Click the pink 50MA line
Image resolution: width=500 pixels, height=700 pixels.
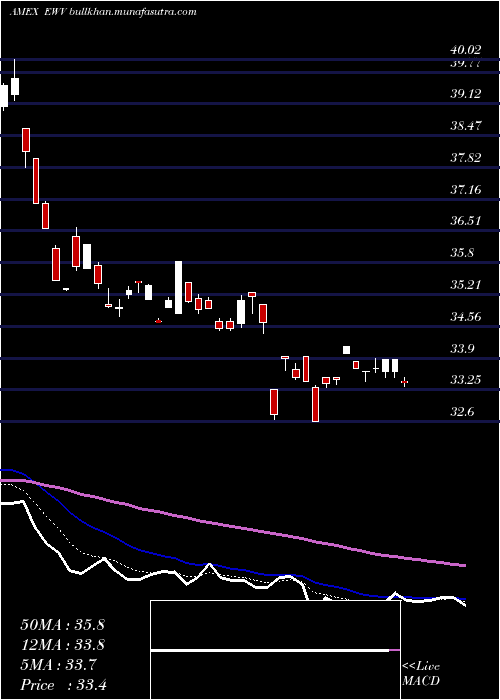click(x=232, y=526)
